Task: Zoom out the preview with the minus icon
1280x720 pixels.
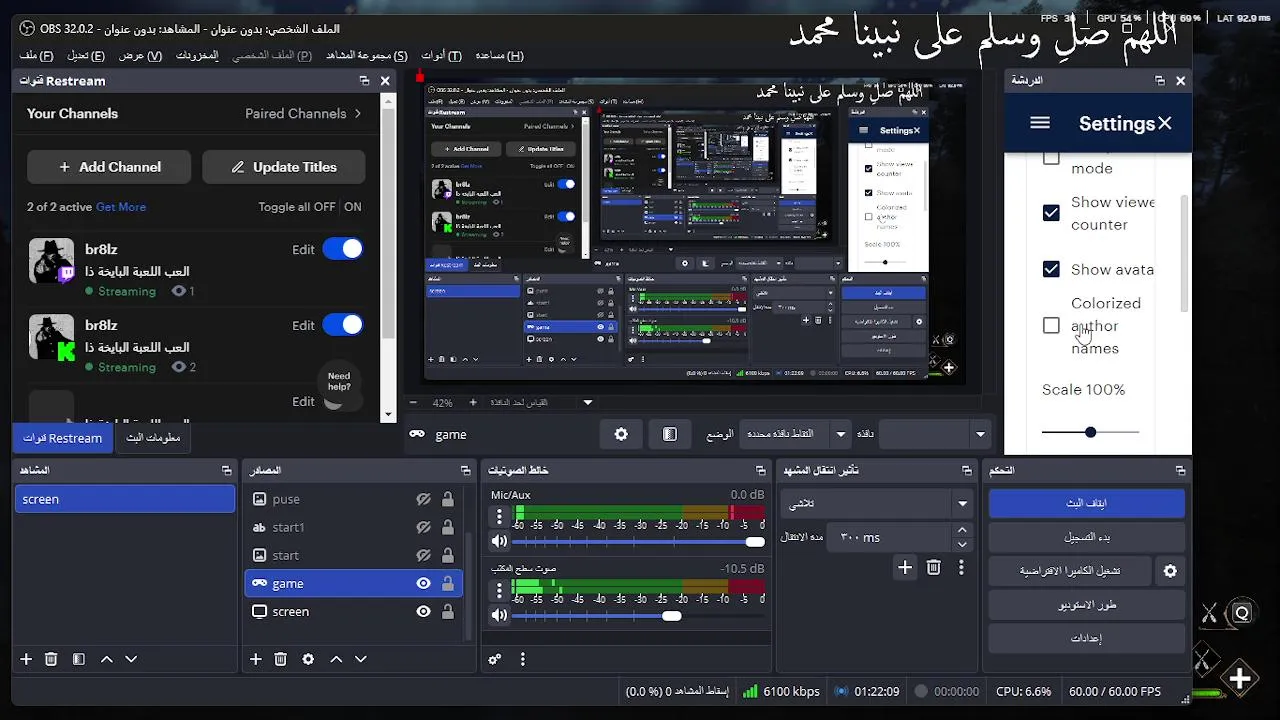Action: pos(413,402)
